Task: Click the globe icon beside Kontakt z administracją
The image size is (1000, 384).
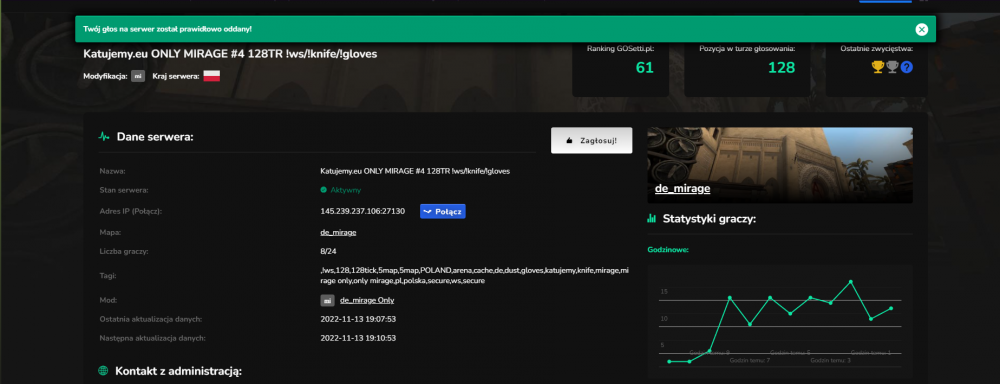Action: [103, 371]
